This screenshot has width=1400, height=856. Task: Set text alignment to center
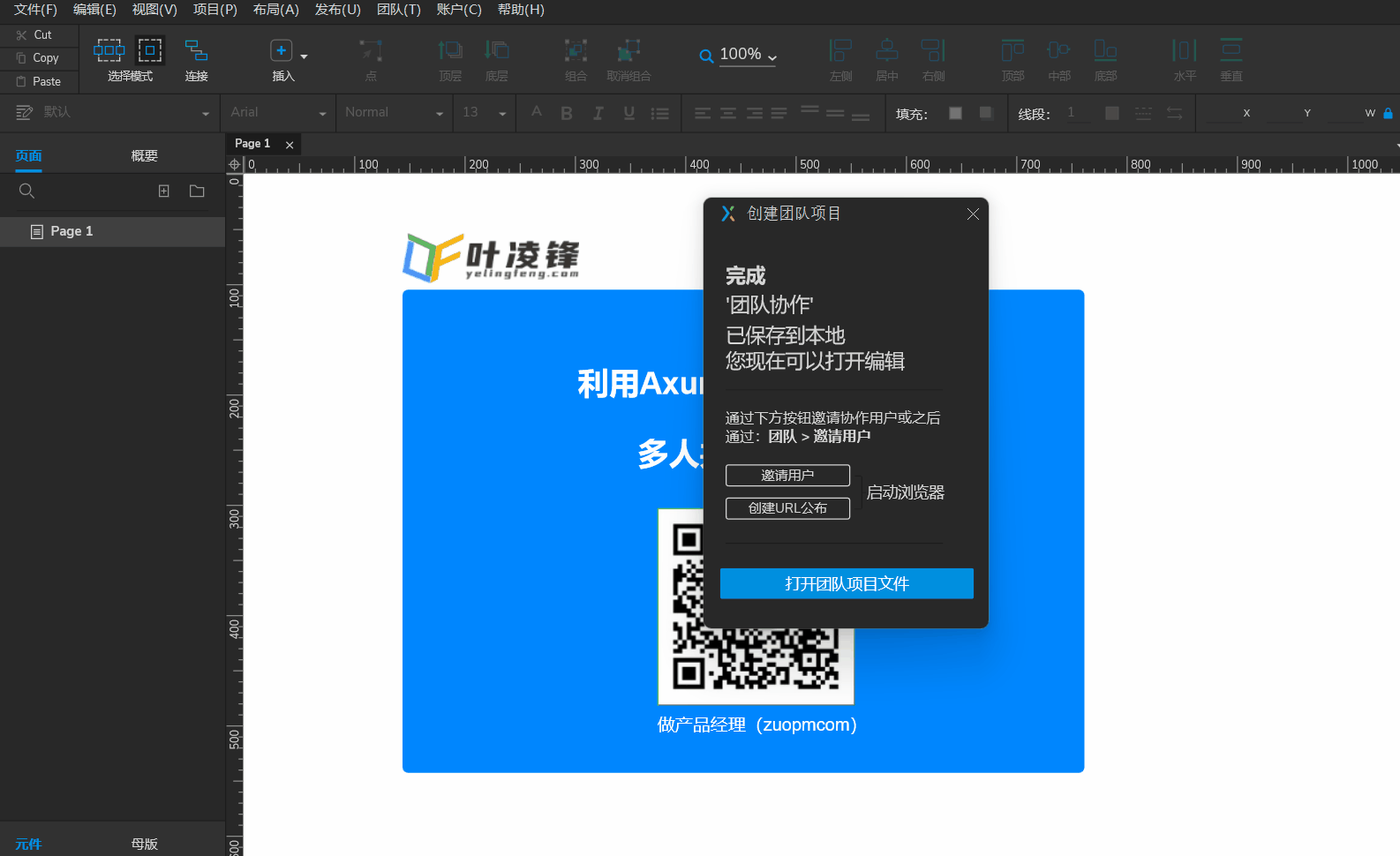tap(728, 113)
